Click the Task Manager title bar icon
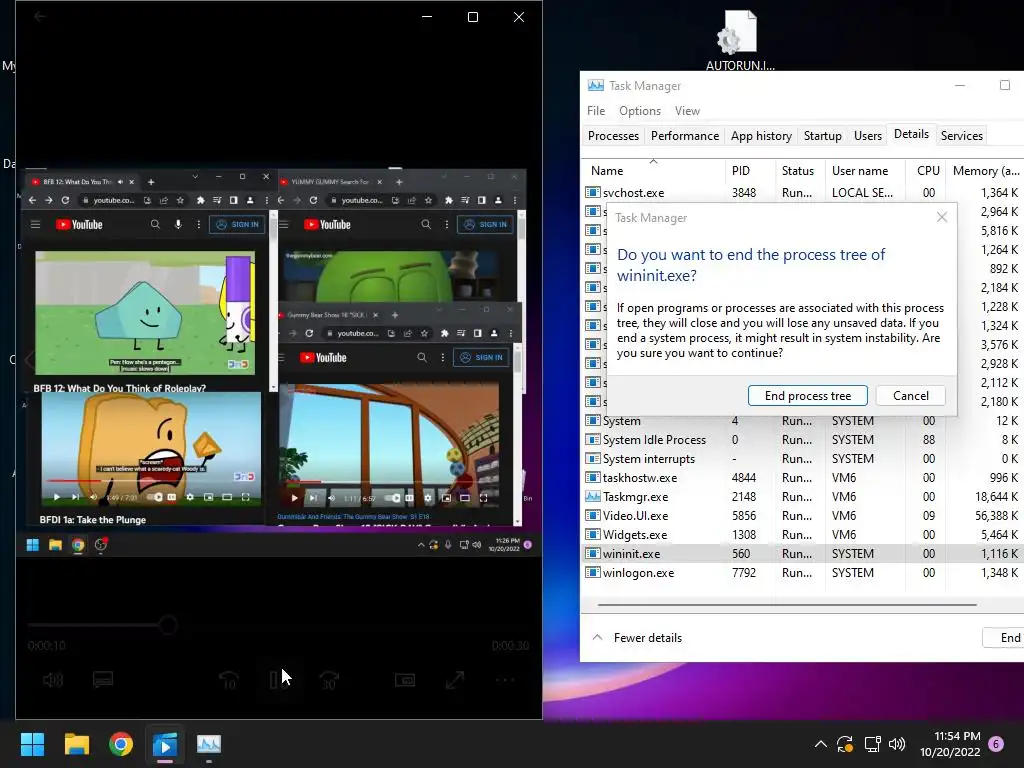 pos(596,86)
